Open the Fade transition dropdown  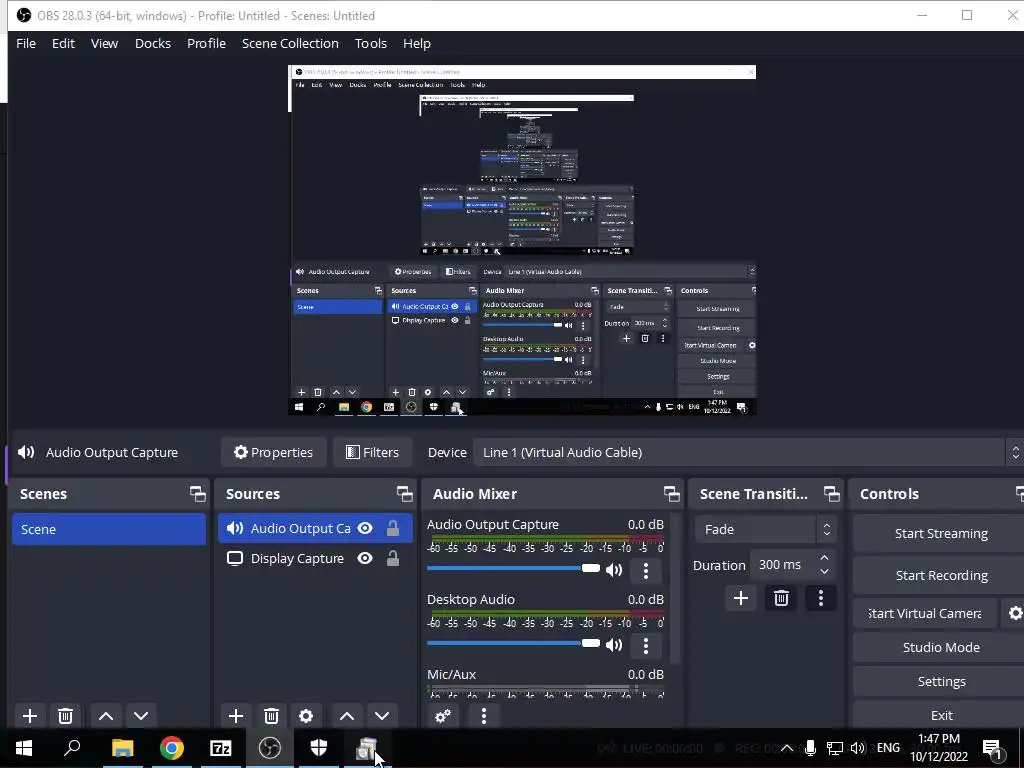(x=765, y=530)
